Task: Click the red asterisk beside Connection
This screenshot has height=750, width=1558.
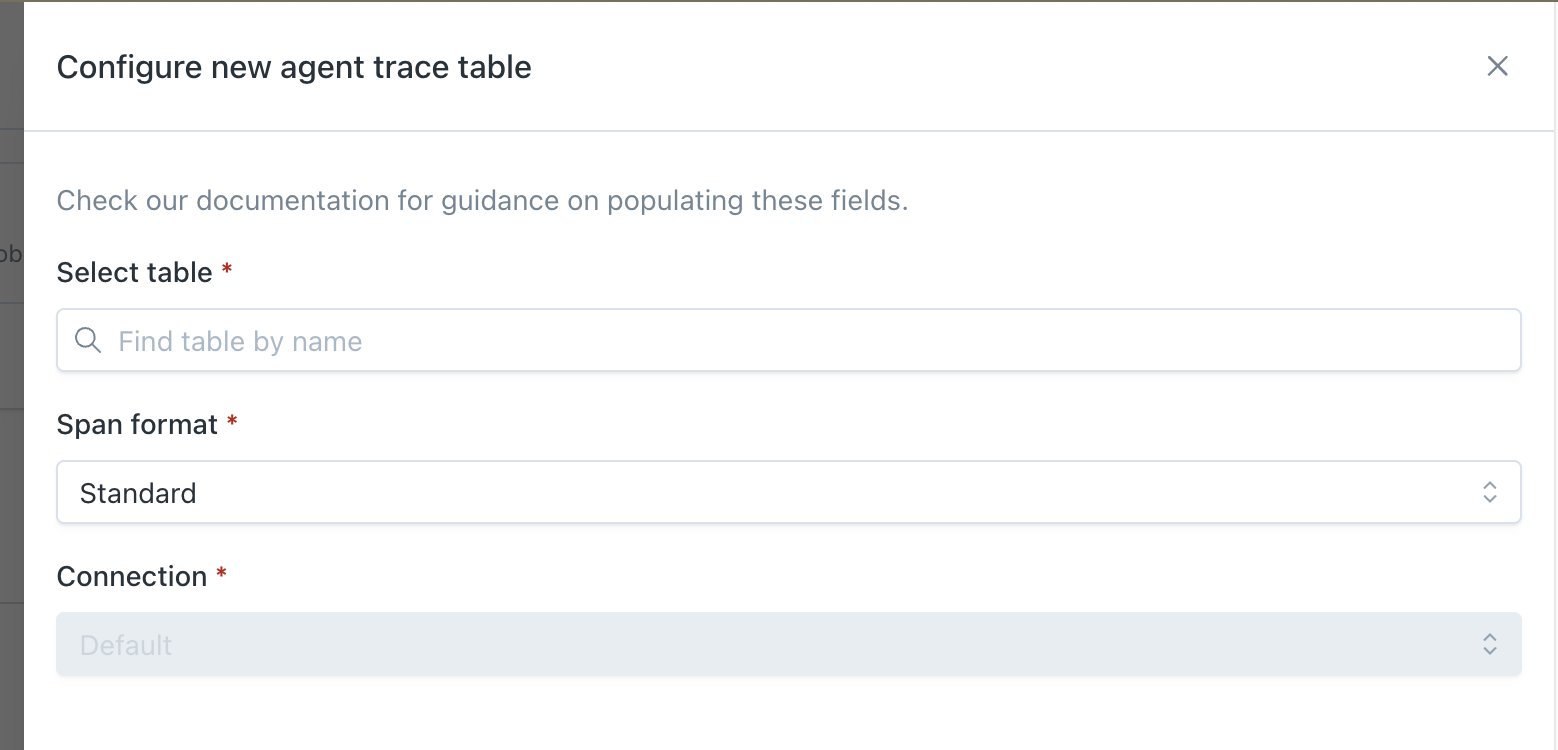Action: pyautogui.click(x=222, y=574)
